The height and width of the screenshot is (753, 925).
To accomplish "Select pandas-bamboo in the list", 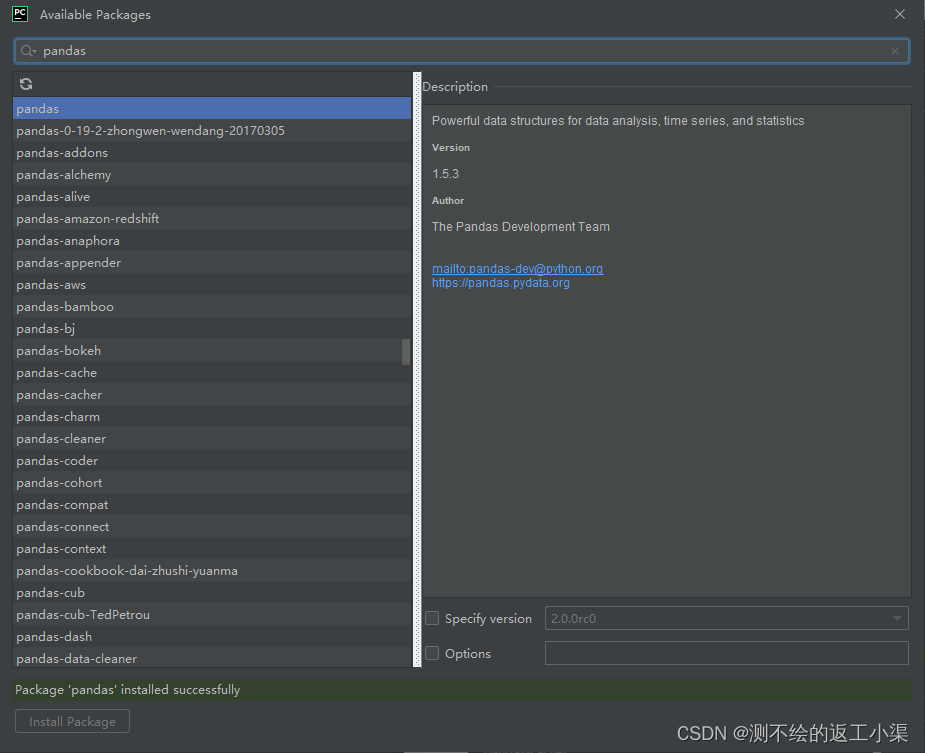I will coord(212,307).
